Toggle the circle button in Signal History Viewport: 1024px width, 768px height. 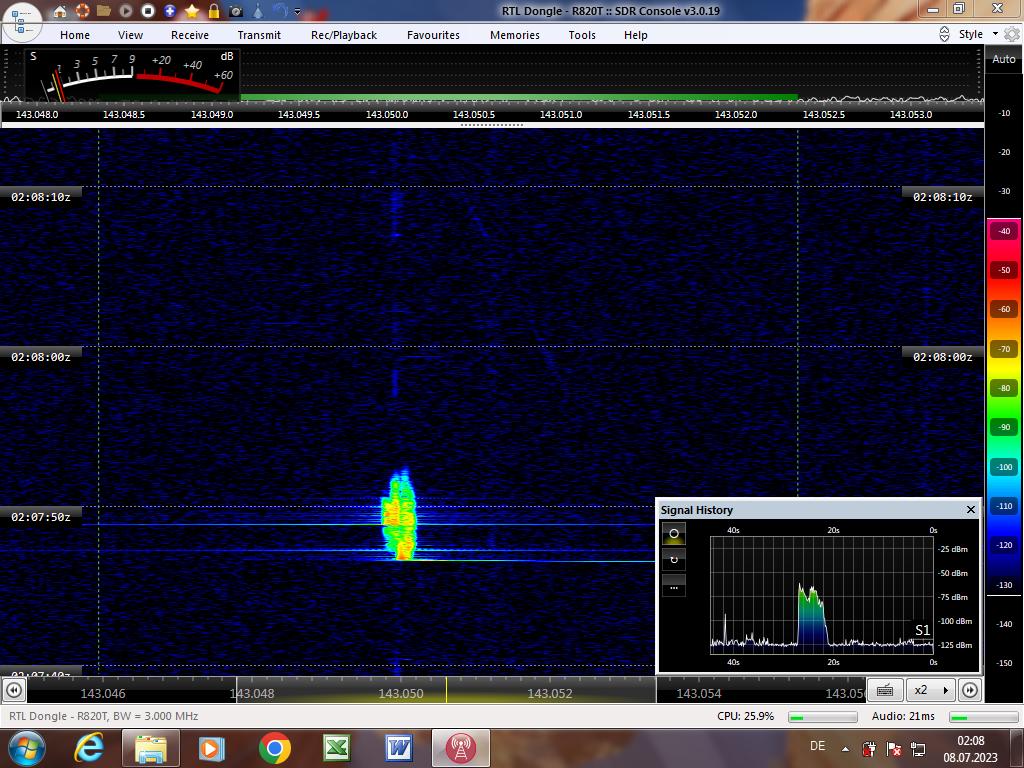point(674,534)
